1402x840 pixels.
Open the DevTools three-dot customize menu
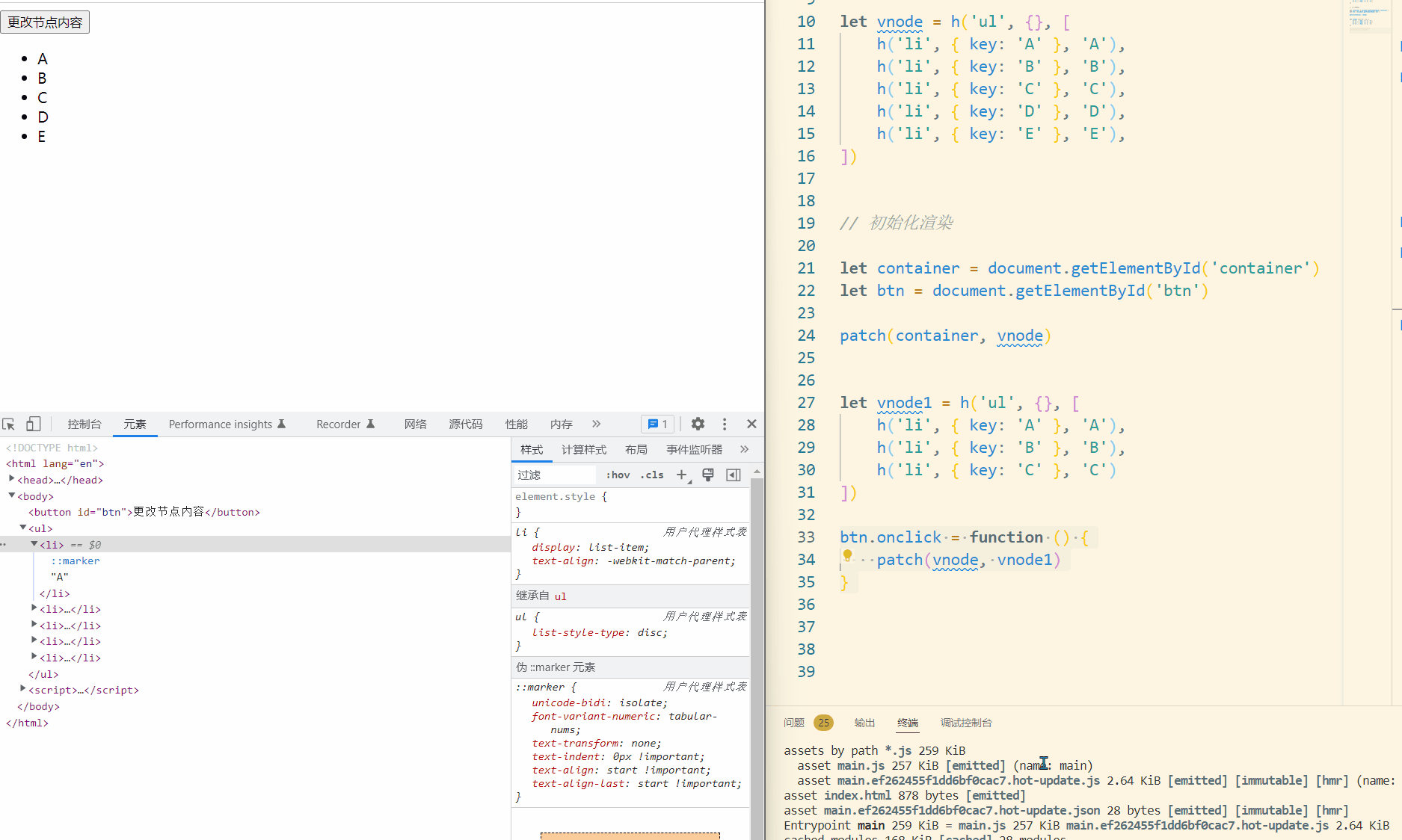[x=725, y=424]
